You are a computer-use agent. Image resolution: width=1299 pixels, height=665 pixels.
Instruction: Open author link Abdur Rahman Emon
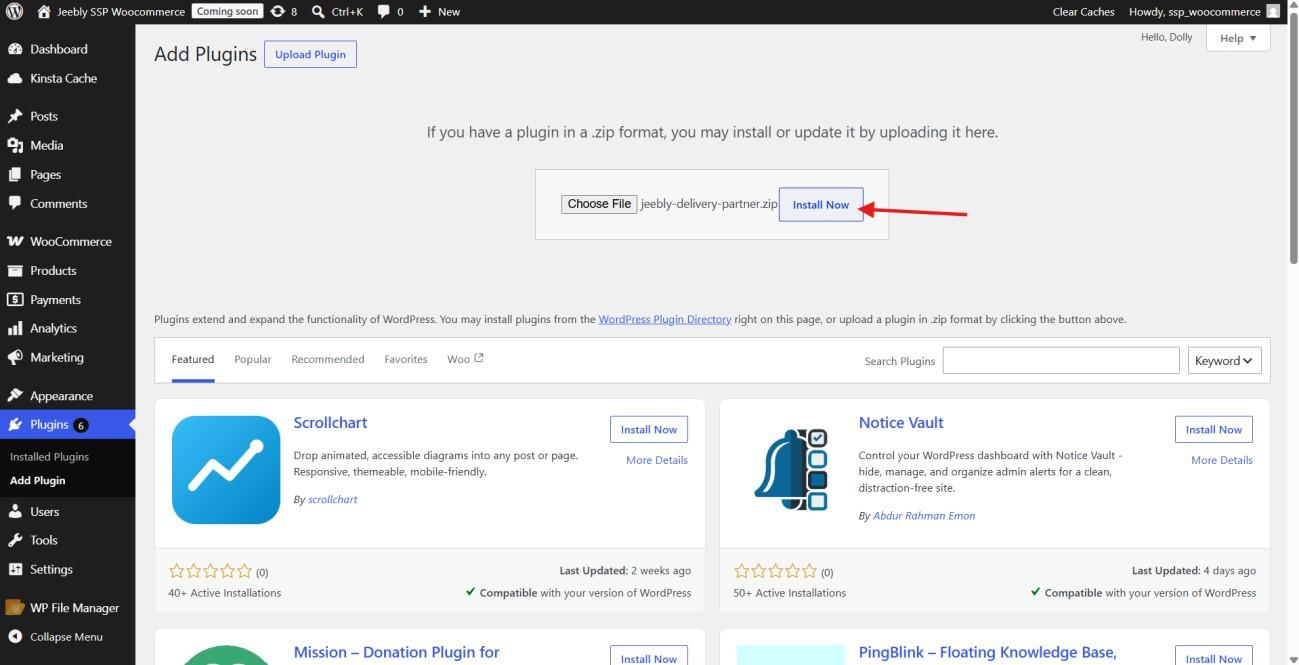[x=924, y=516]
